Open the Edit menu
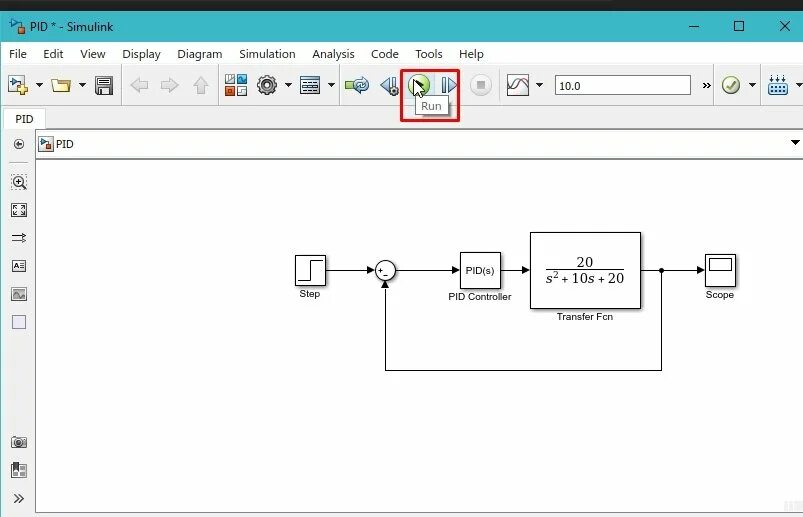Screen dimensions: 803x517 click(x=53, y=54)
